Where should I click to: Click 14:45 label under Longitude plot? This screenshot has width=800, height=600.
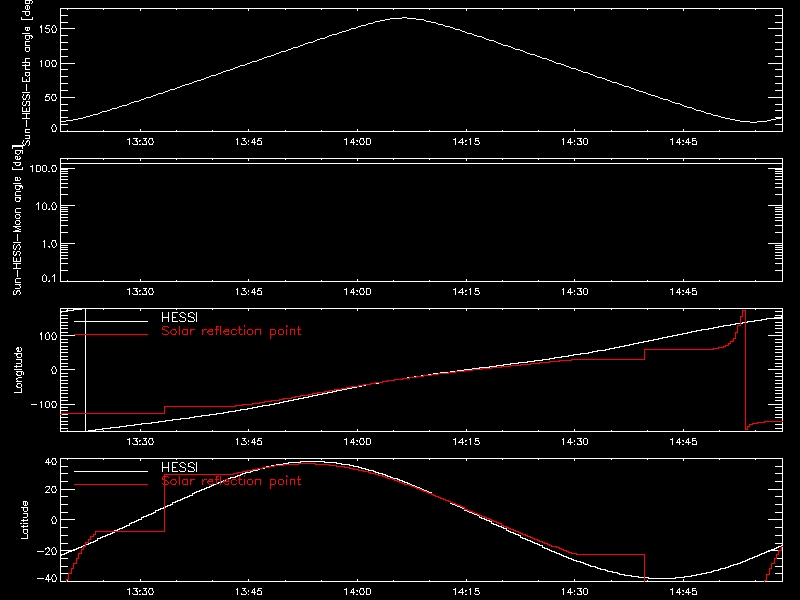pyautogui.click(x=684, y=441)
